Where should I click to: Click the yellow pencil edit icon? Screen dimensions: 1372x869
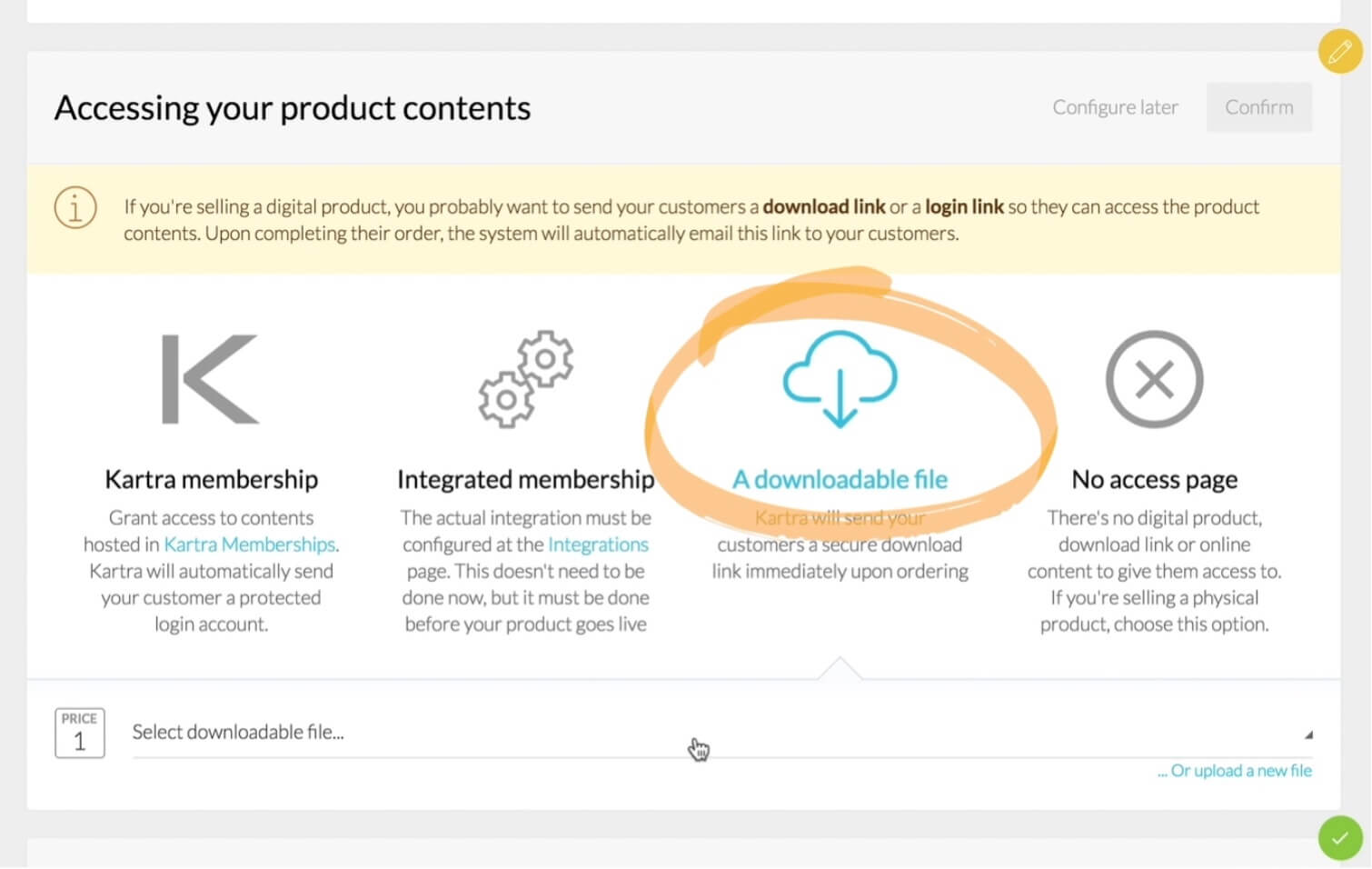pyautogui.click(x=1340, y=51)
